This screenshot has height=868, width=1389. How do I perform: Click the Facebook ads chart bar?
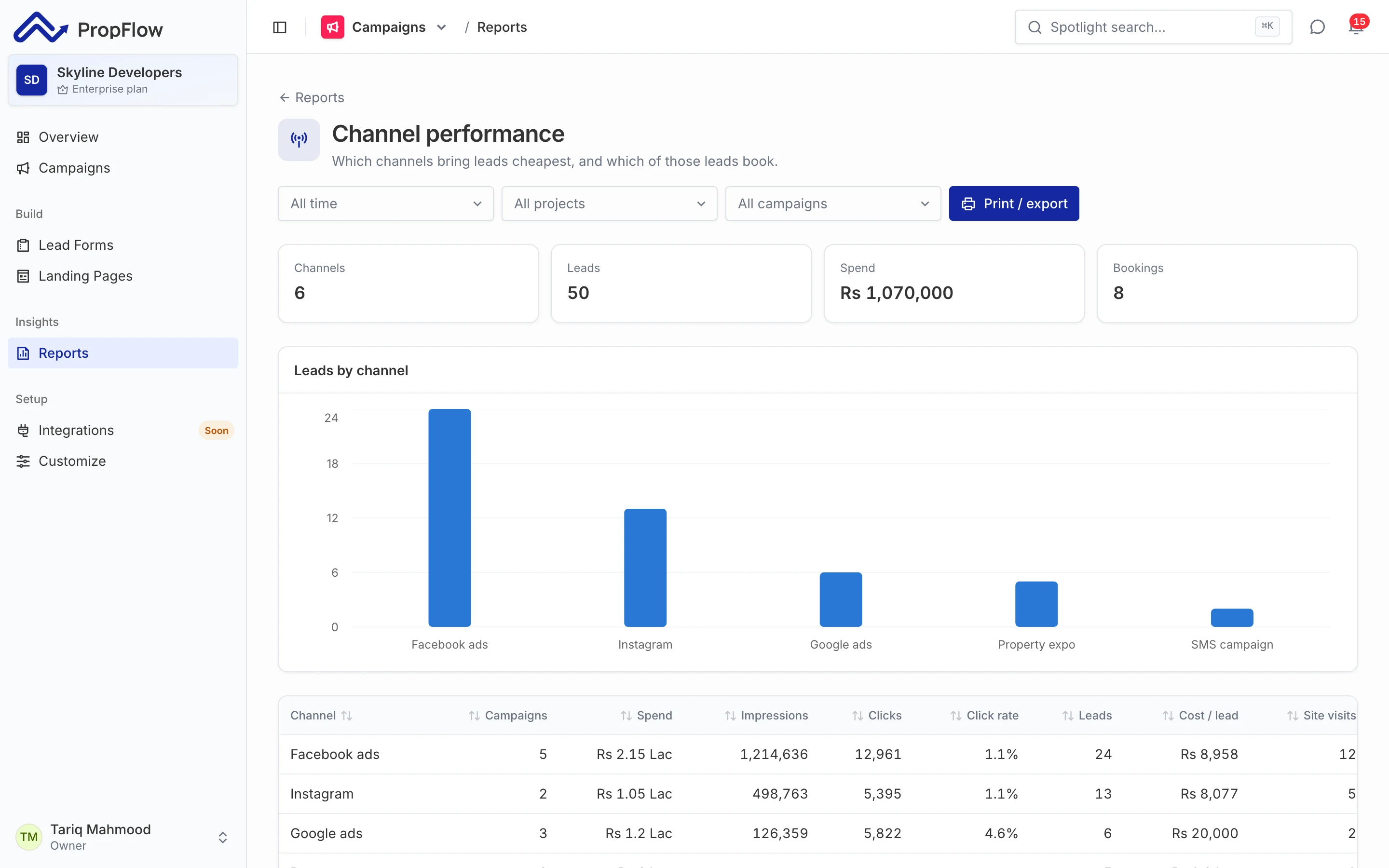[449, 518]
